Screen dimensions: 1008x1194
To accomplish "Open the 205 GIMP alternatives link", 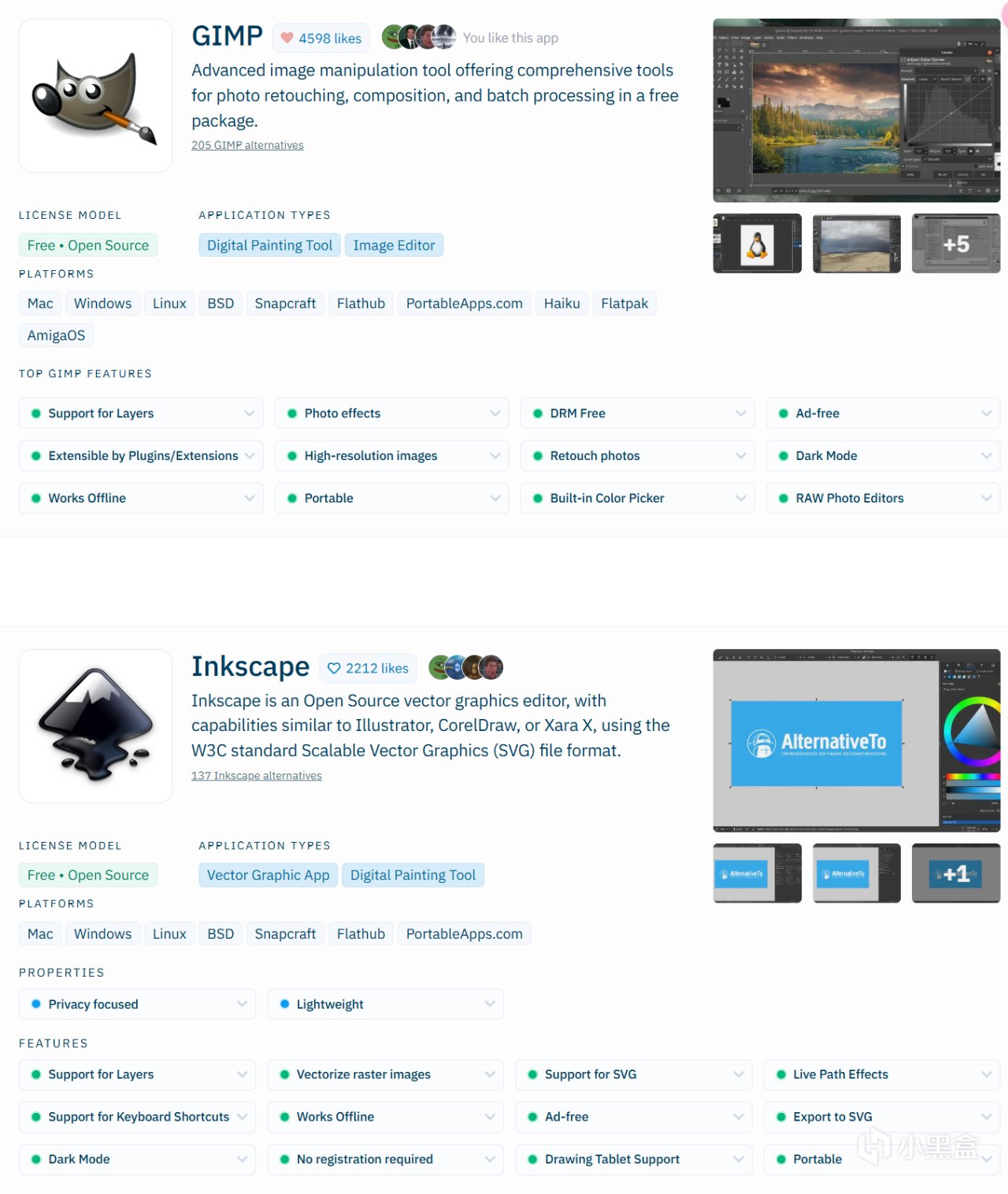I will click(247, 145).
